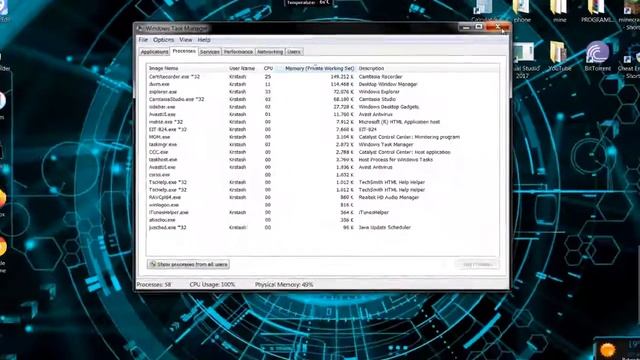Open the Studio 2017 desktop shortcut

(x=524, y=61)
